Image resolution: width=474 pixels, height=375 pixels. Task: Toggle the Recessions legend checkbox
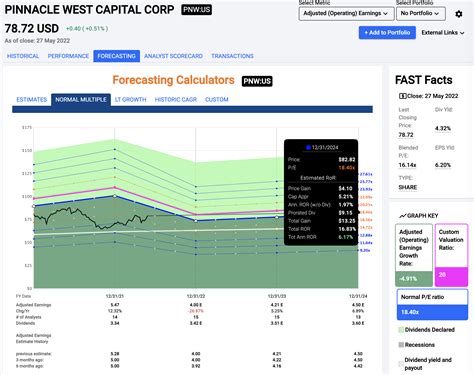(x=401, y=345)
